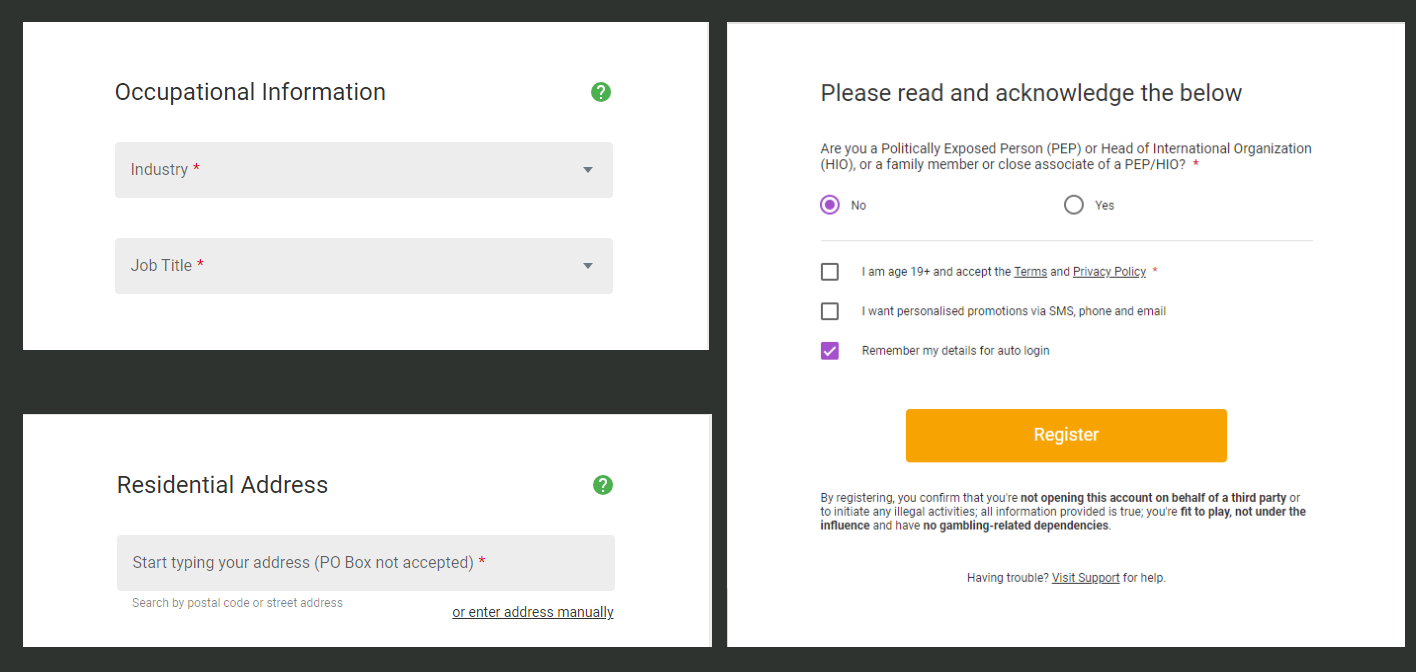Open help icon for Residential Address
Viewport: 1416px width, 672px height.
pyautogui.click(x=603, y=485)
